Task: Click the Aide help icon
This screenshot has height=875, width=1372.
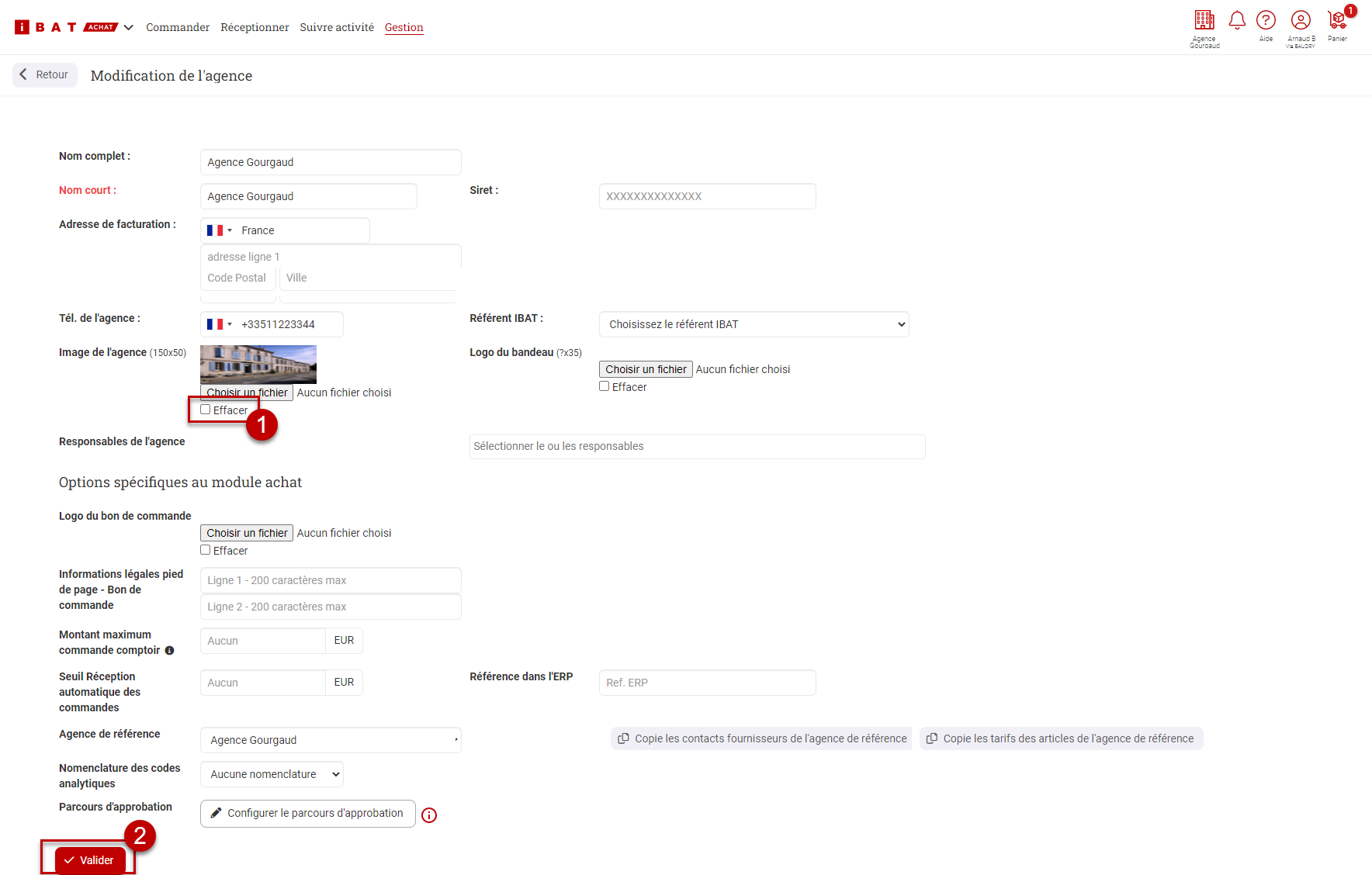Action: (1266, 20)
